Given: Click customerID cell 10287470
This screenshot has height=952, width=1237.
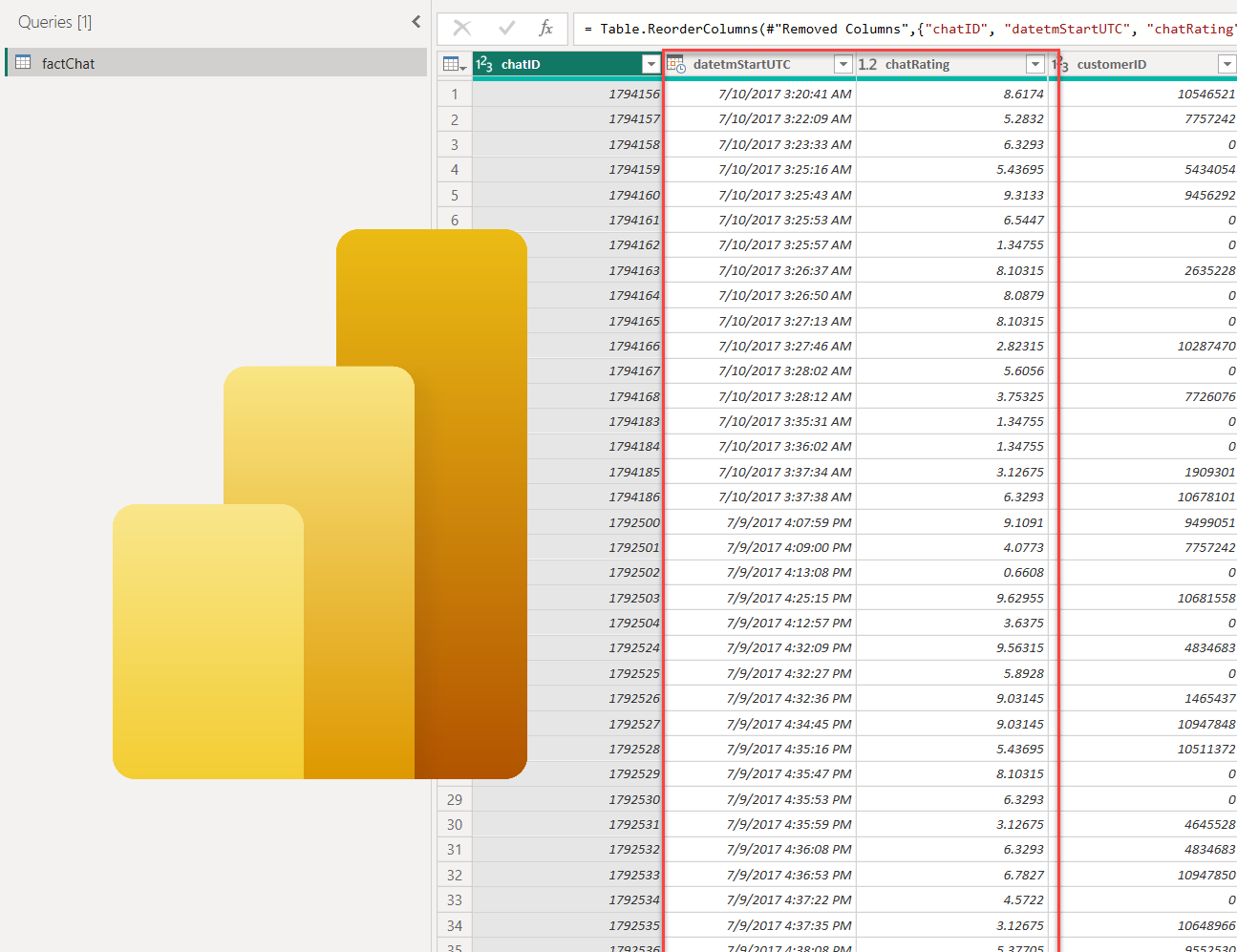Looking at the screenshot, I should pyautogui.click(x=1143, y=346).
